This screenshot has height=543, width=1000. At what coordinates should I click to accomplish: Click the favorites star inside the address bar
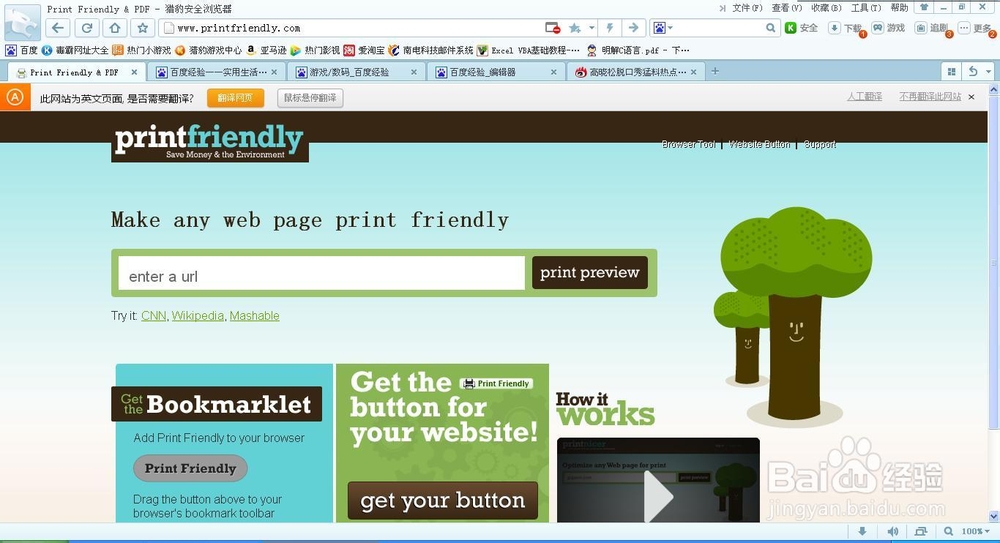(575, 28)
